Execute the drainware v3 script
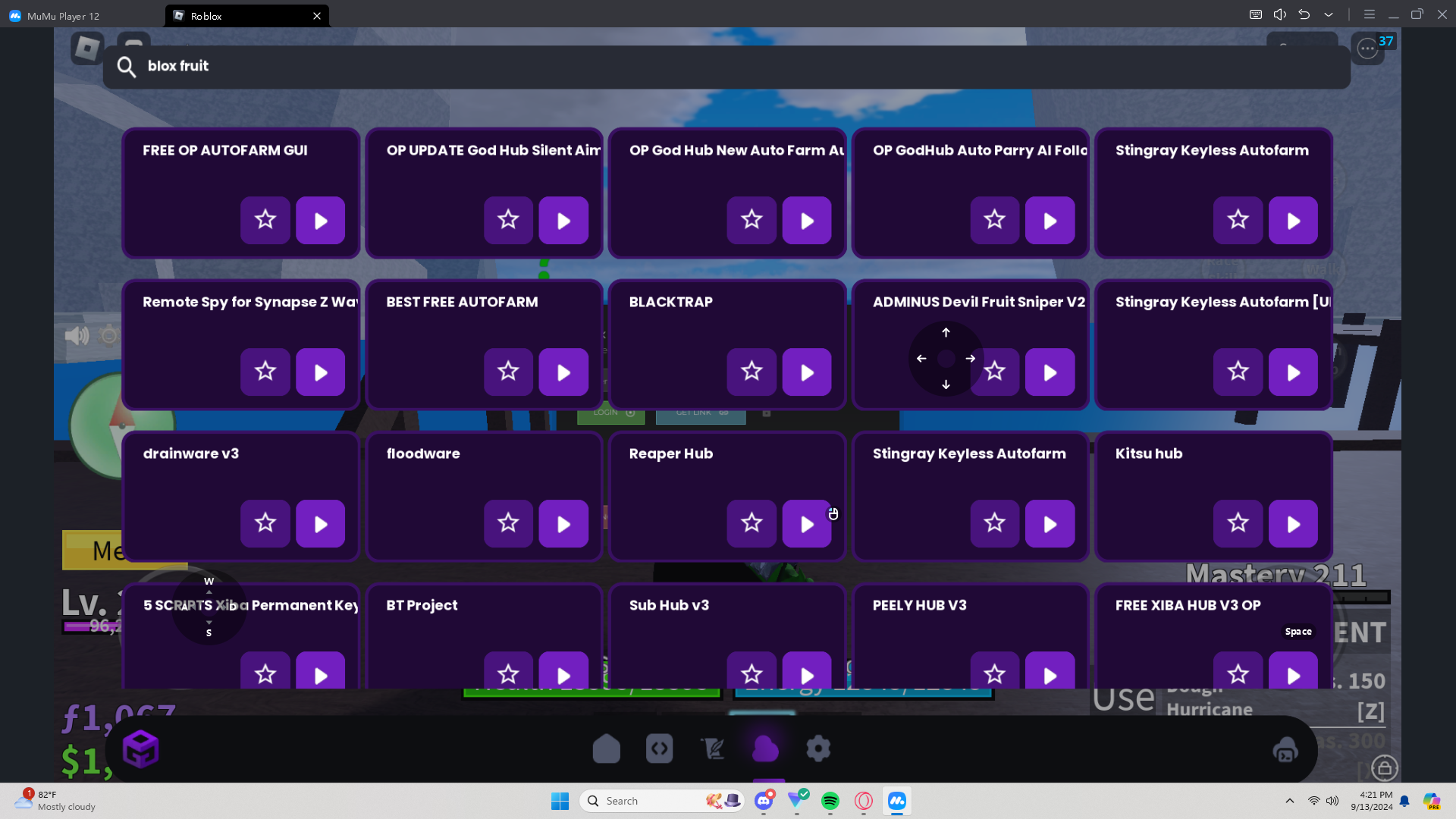The height and width of the screenshot is (819, 1456). pos(320,524)
